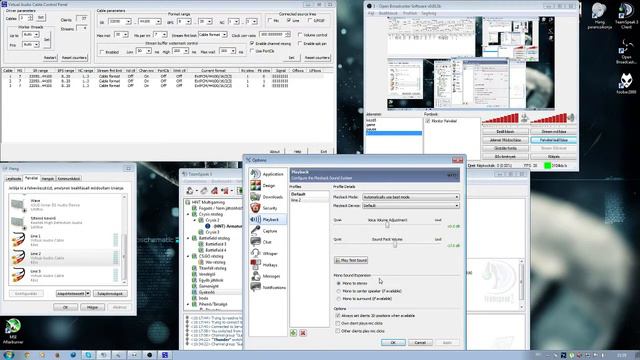Click OK in the Options dialog
The height and width of the screenshot is (360, 640).
393,342
